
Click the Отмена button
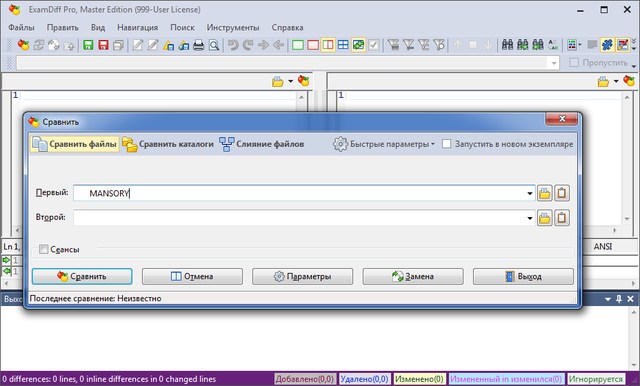192,276
